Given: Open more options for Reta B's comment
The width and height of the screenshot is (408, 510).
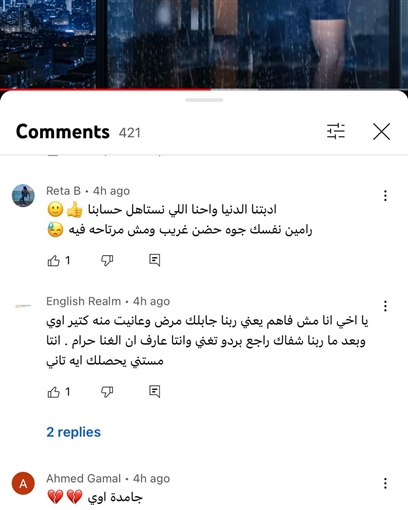Looking at the screenshot, I should point(385,196).
